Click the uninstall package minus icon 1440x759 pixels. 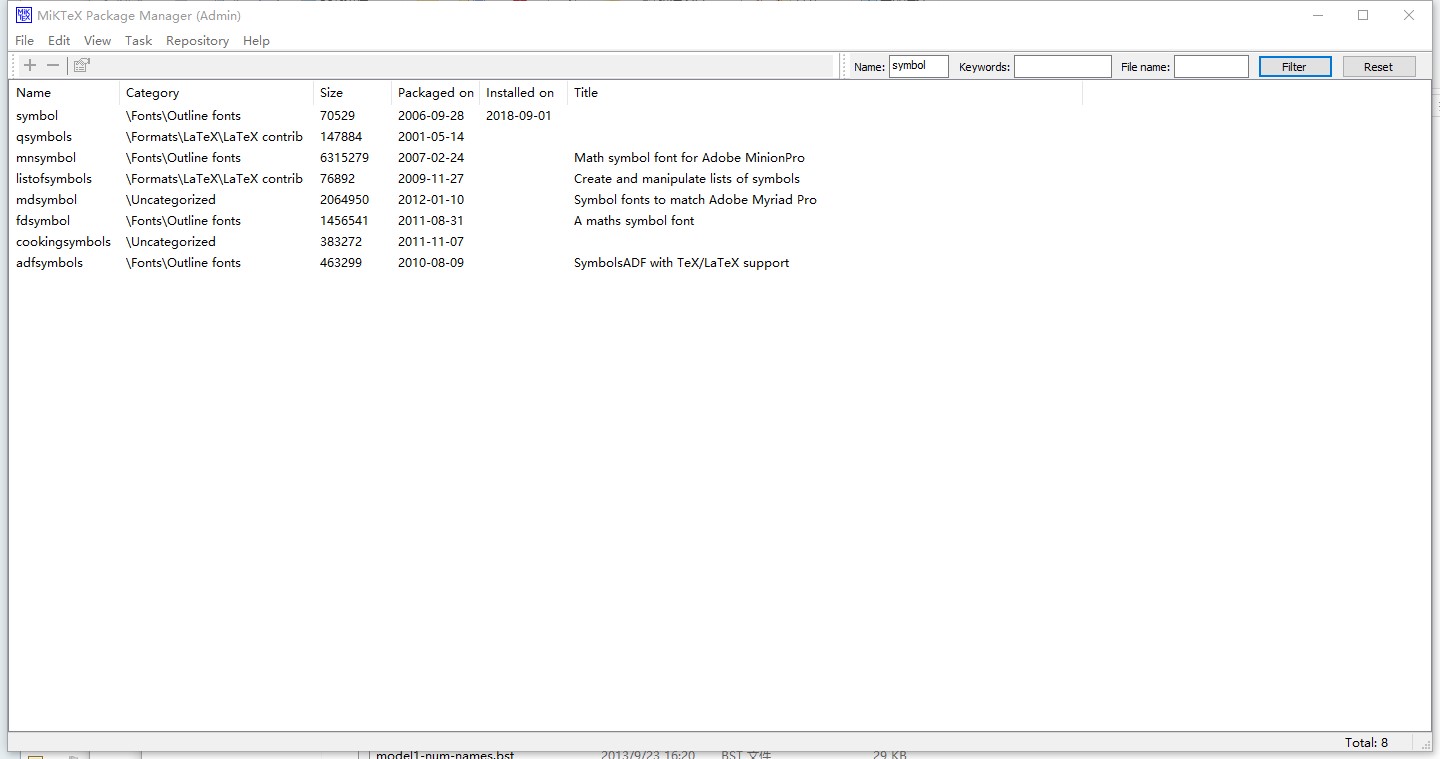pyautogui.click(x=53, y=65)
